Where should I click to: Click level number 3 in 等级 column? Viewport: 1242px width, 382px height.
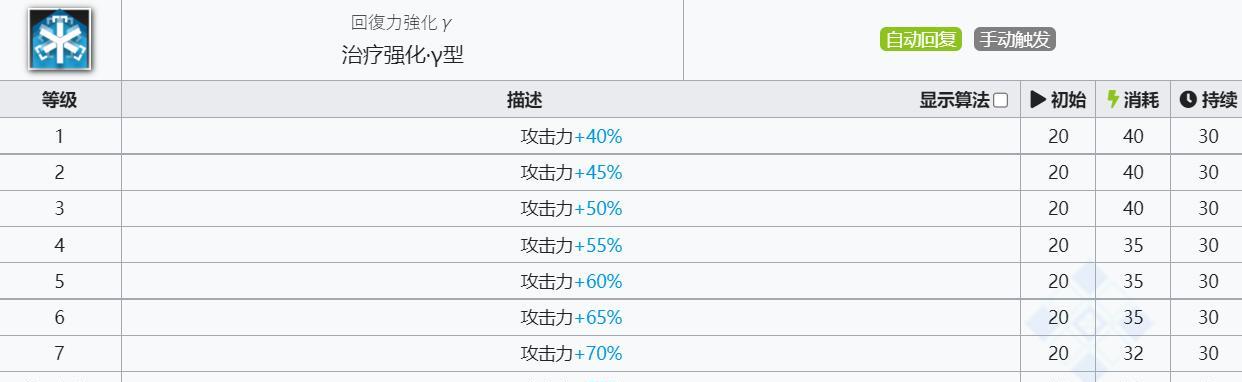pos(60,209)
